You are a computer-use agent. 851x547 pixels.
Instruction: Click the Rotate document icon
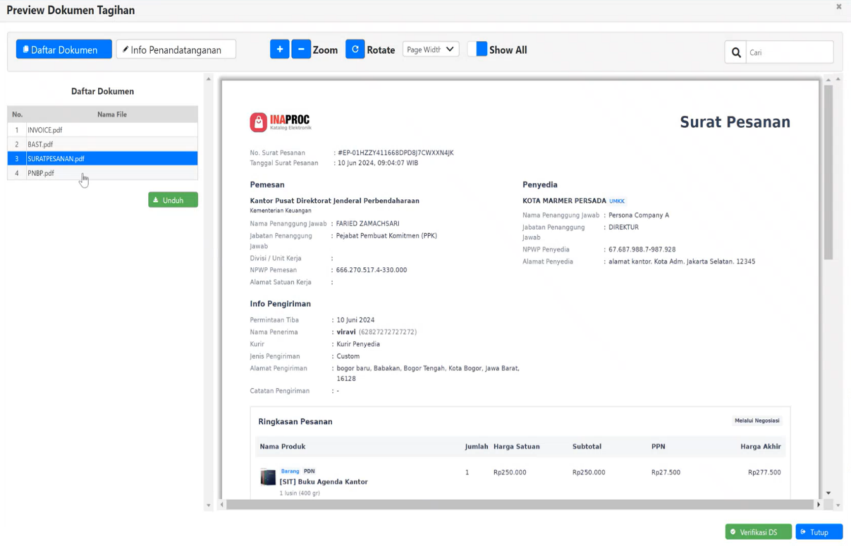[x=355, y=49]
